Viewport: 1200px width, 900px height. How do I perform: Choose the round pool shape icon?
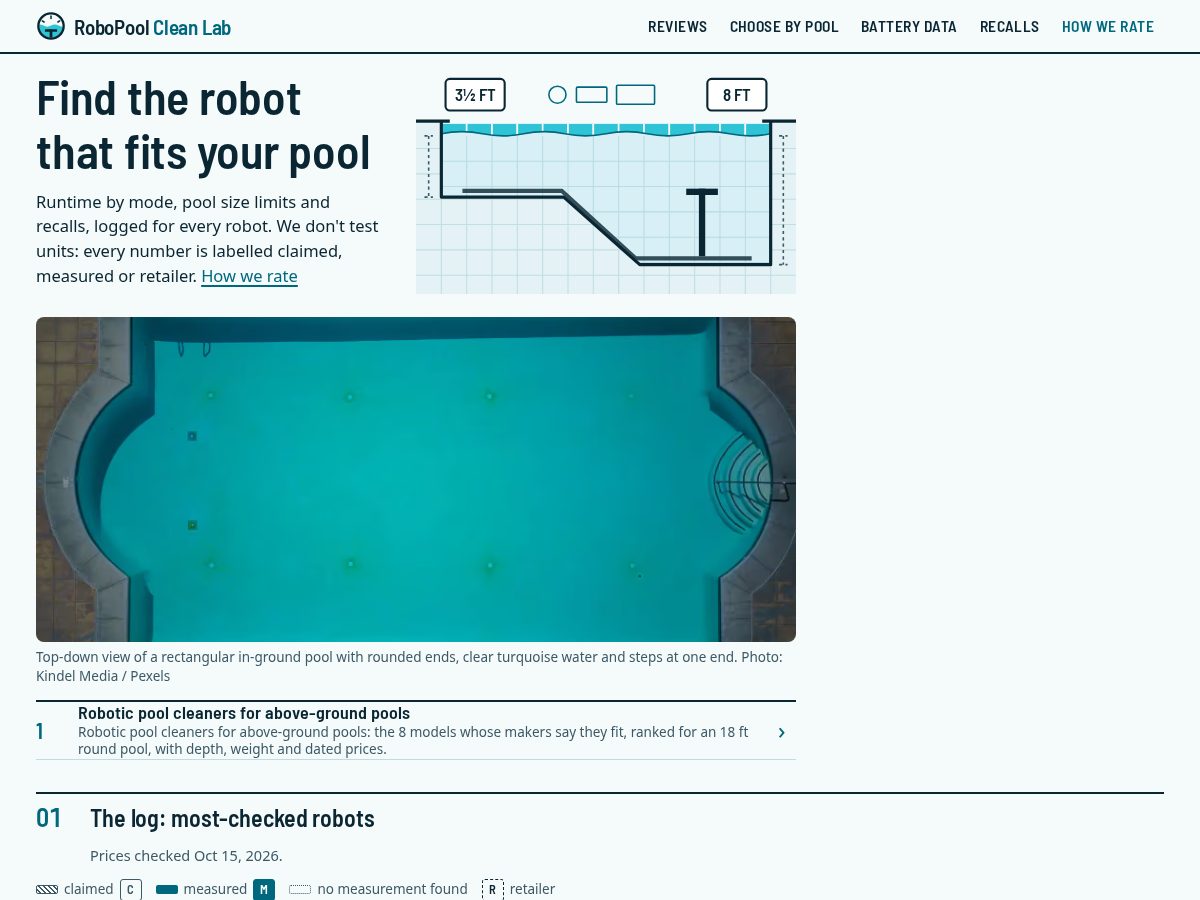point(558,95)
